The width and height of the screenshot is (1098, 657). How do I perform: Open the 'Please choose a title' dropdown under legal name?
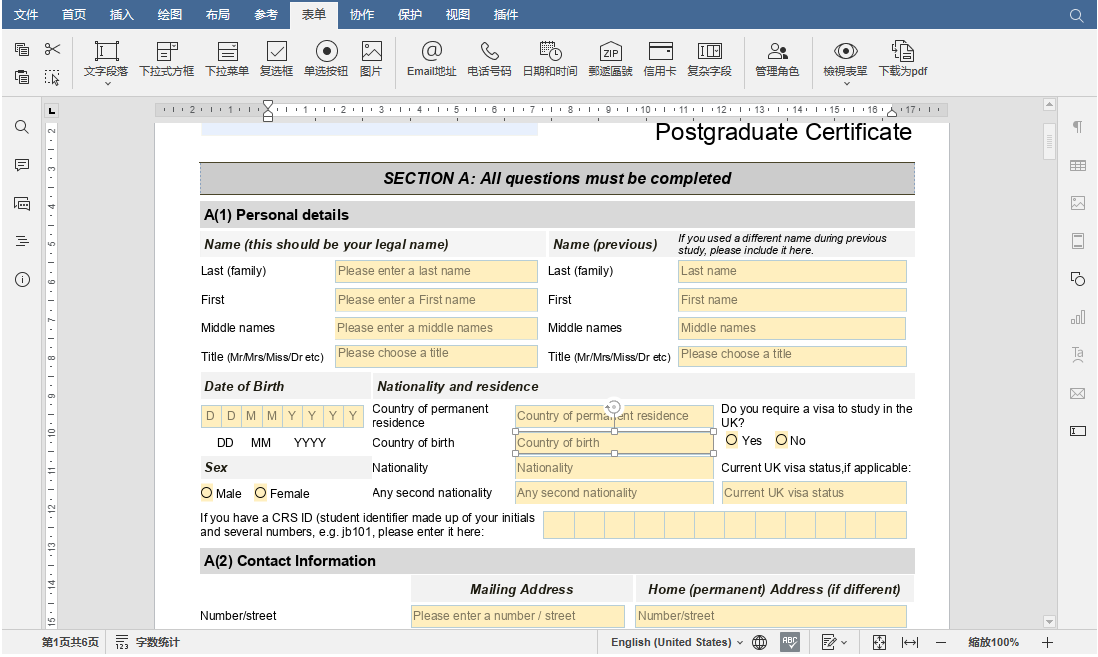point(436,356)
